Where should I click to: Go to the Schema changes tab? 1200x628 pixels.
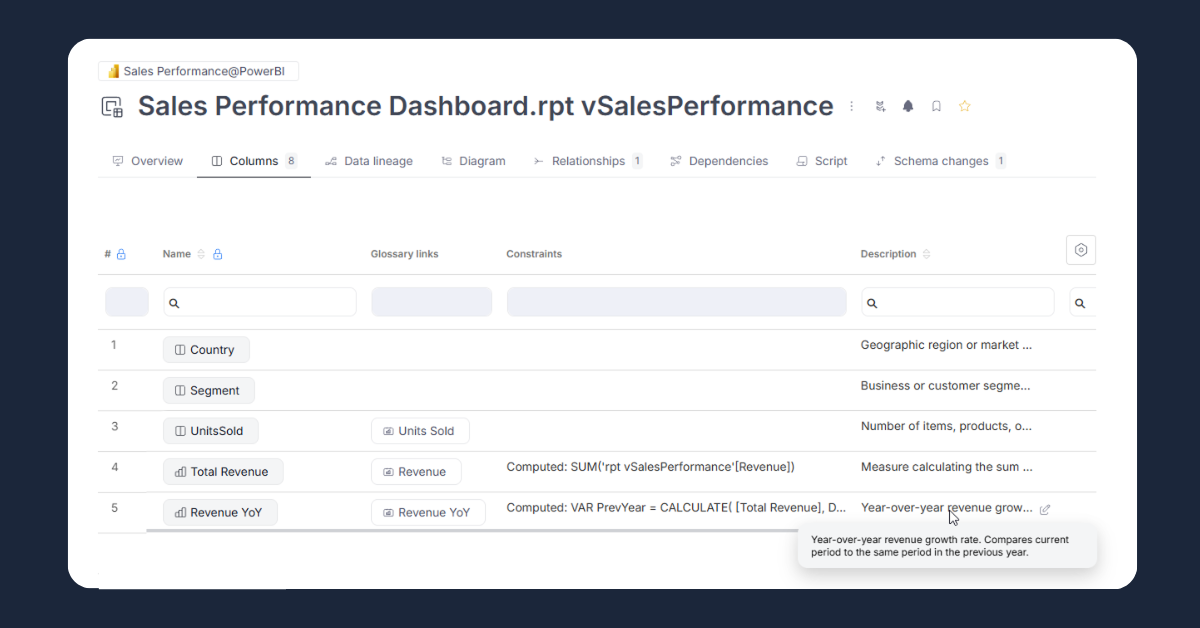coord(940,161)
